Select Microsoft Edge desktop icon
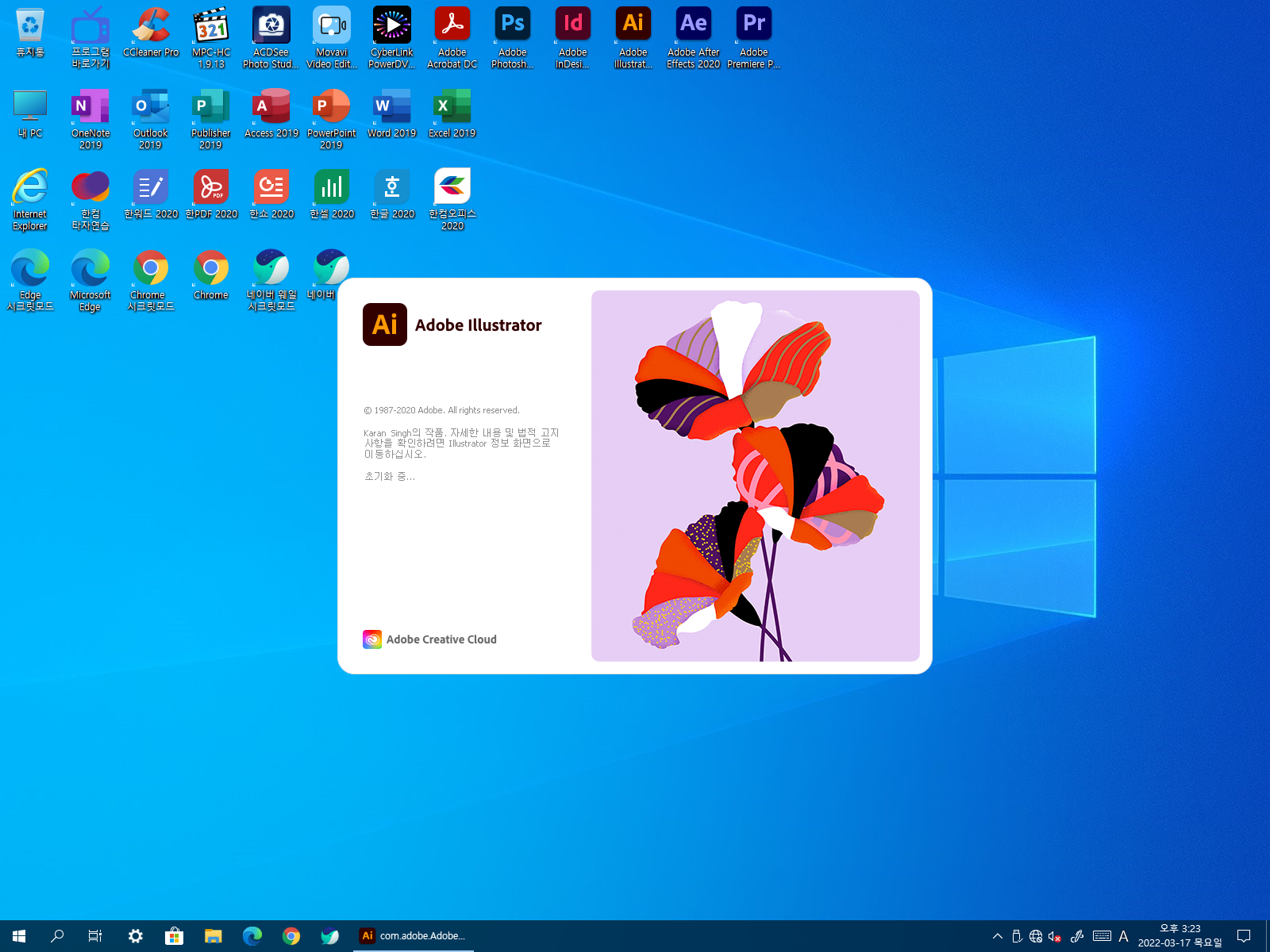This screenshot has height=952, width=1270. tap(90, 281)
